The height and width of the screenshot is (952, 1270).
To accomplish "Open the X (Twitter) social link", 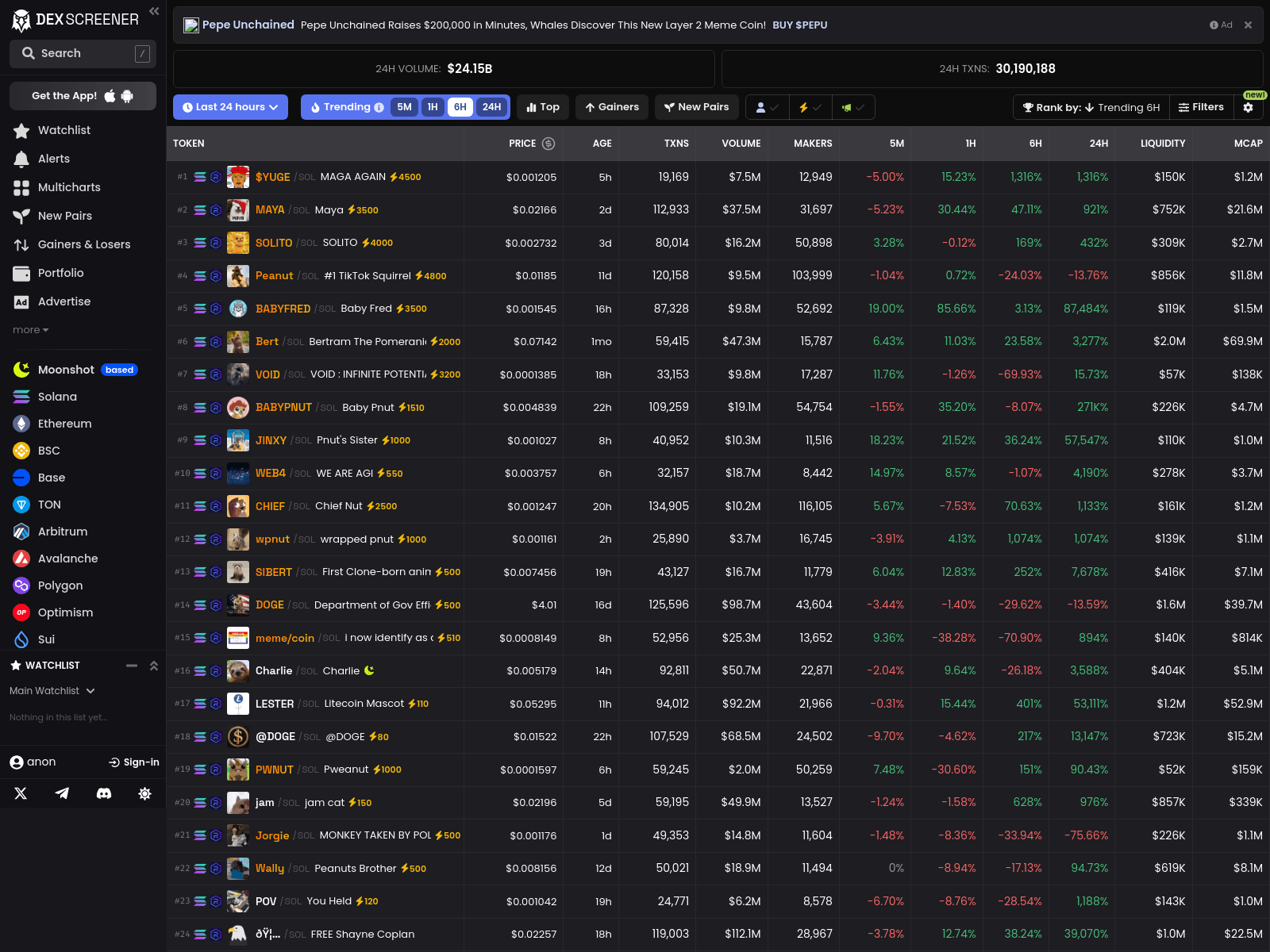I will click(21, 793).
